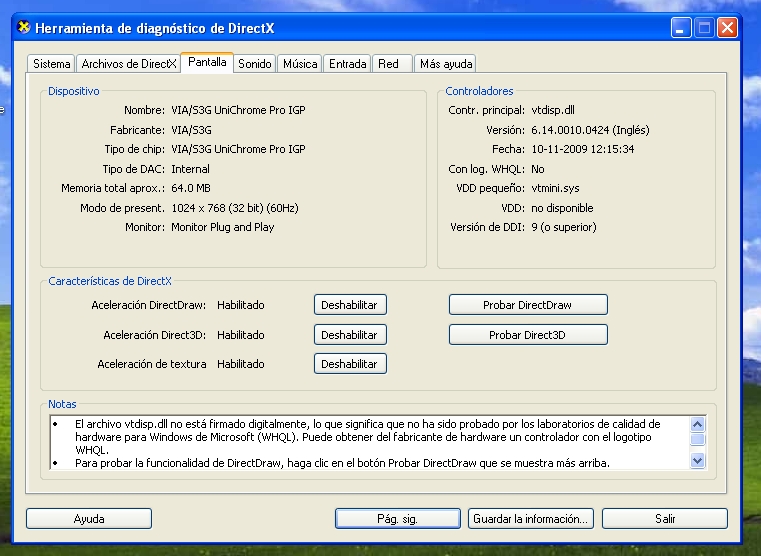
Task: Click the Características de DirectX group label
Action: point(110,281)
